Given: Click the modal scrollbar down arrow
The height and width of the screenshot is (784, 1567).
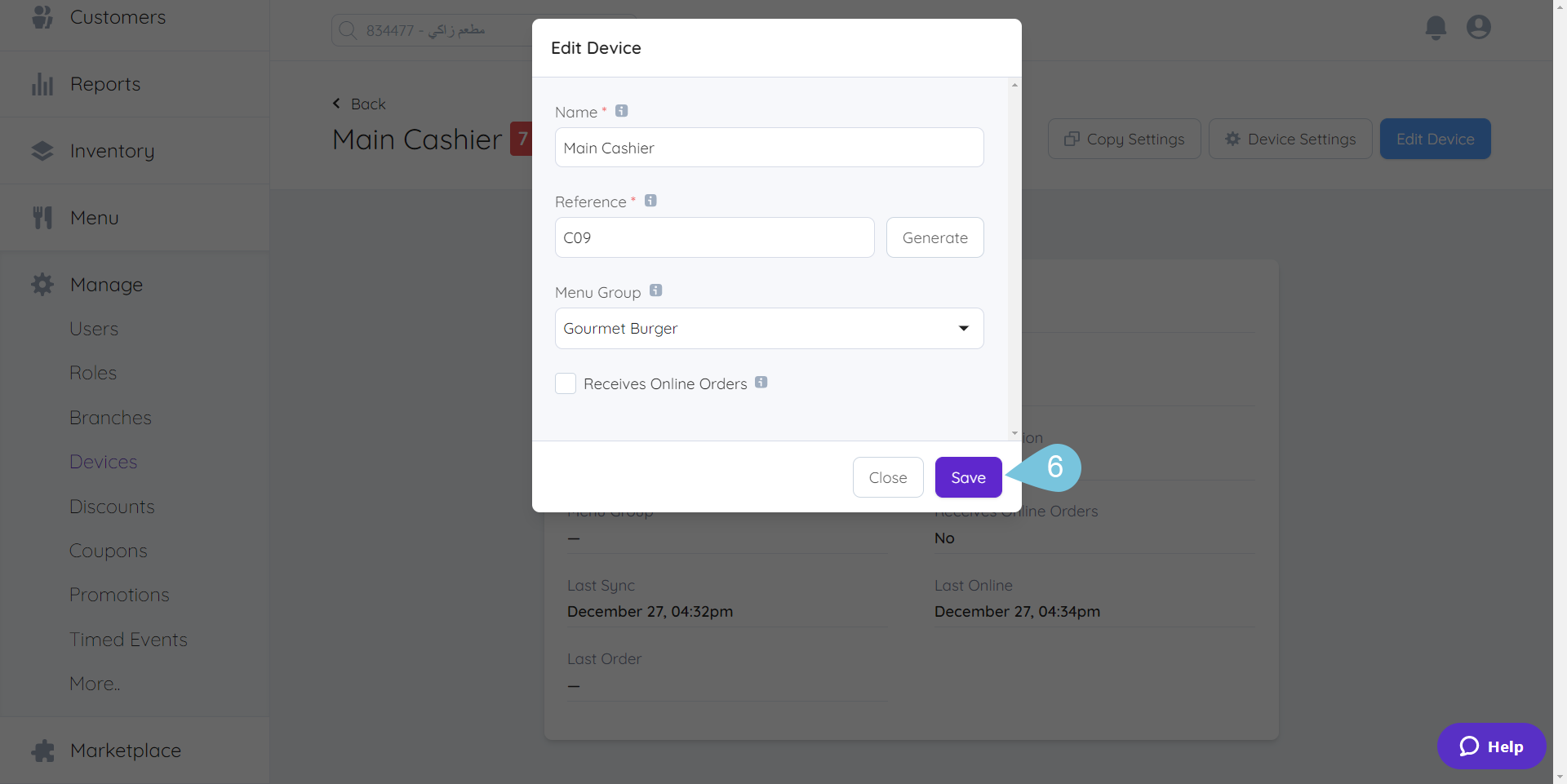Looking at the screenshot, I should (x=1014, y=433).
